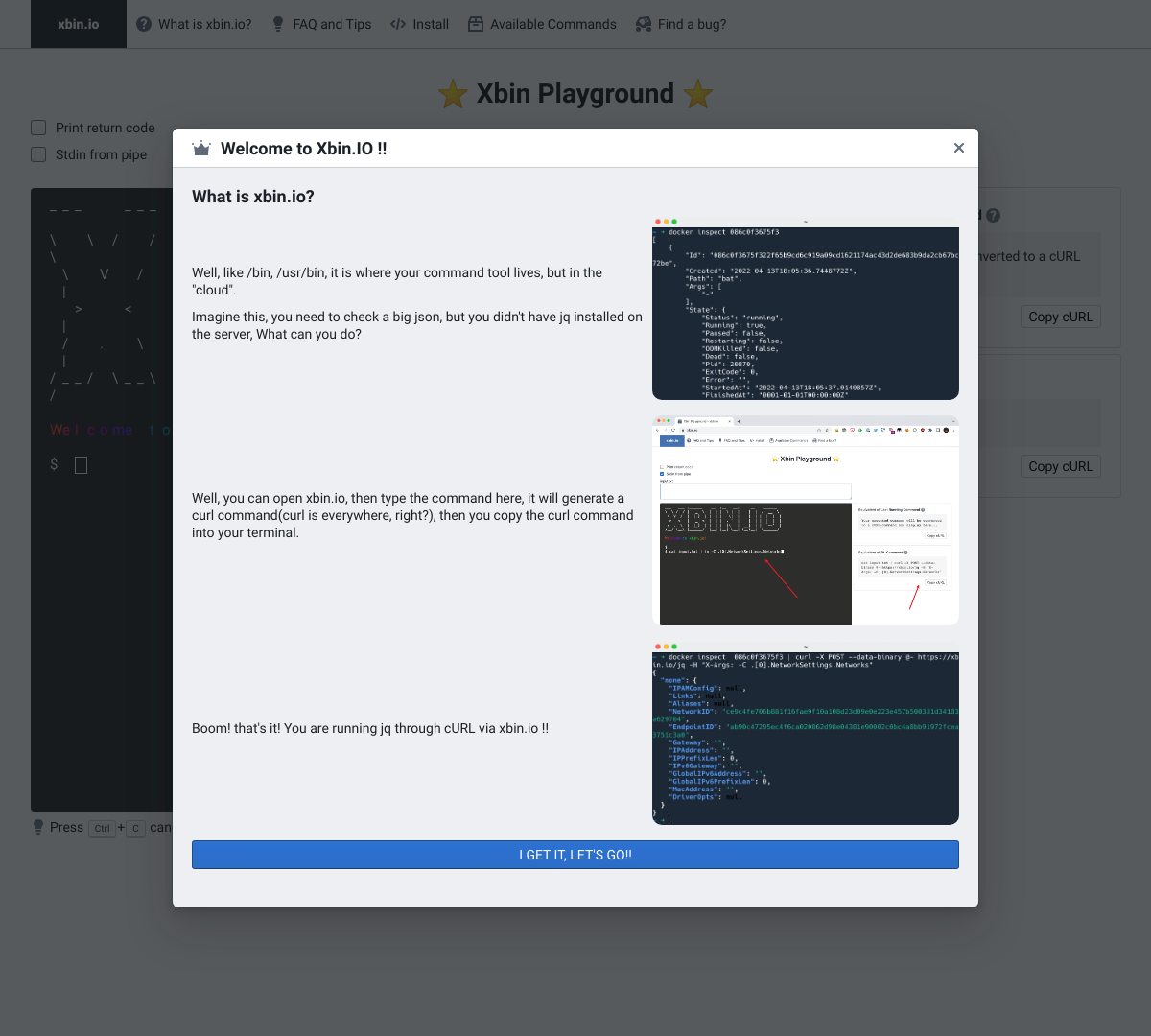This screenshot has height=1036, width=1151.
Task: Click the crown icon in dialog header
Action: click(201, 149)
